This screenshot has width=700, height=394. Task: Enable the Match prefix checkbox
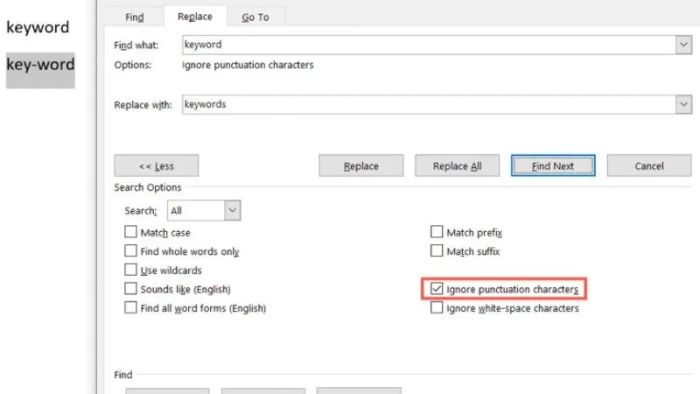(437, 232)
